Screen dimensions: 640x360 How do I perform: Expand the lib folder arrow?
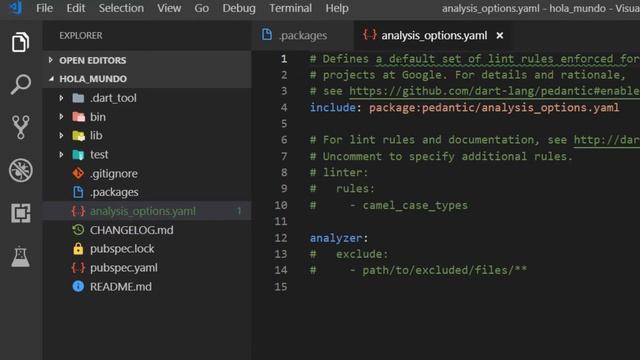click(61, 136)
